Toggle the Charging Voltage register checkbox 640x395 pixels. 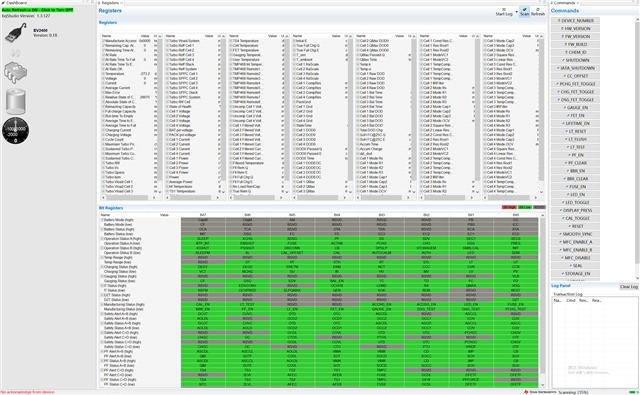pyautogui.click(x=103, y=135)
